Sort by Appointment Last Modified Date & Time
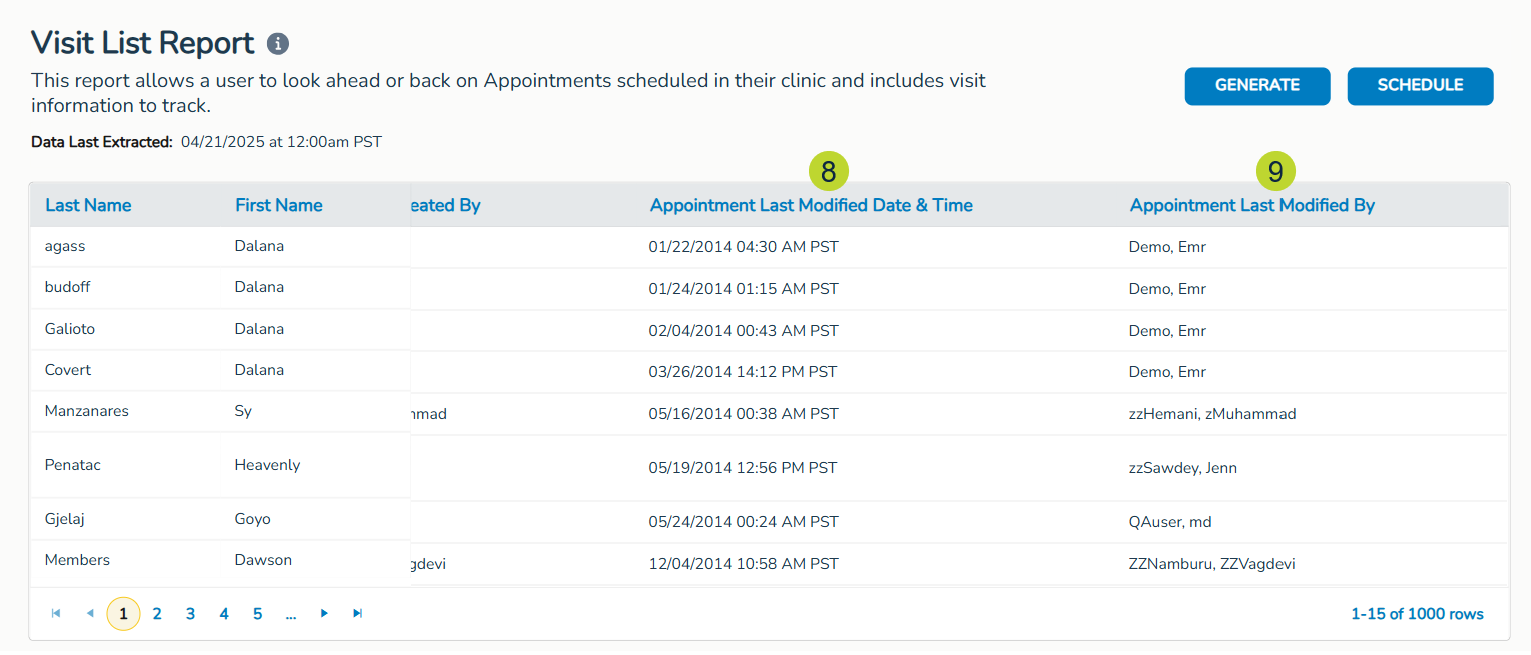The width and height of the screenshot is (1531, 655). point(811,205)
